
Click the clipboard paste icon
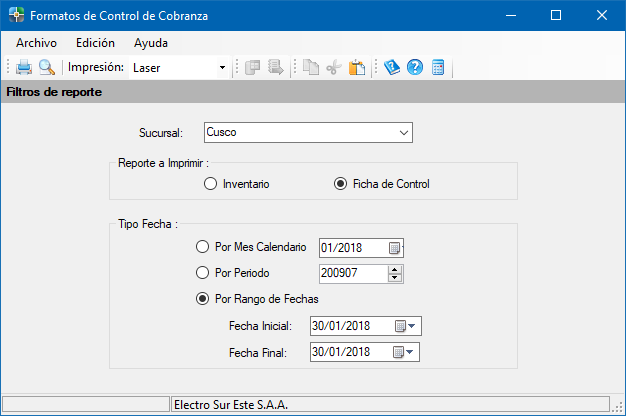pyautogui.click(x=357, y=67)
